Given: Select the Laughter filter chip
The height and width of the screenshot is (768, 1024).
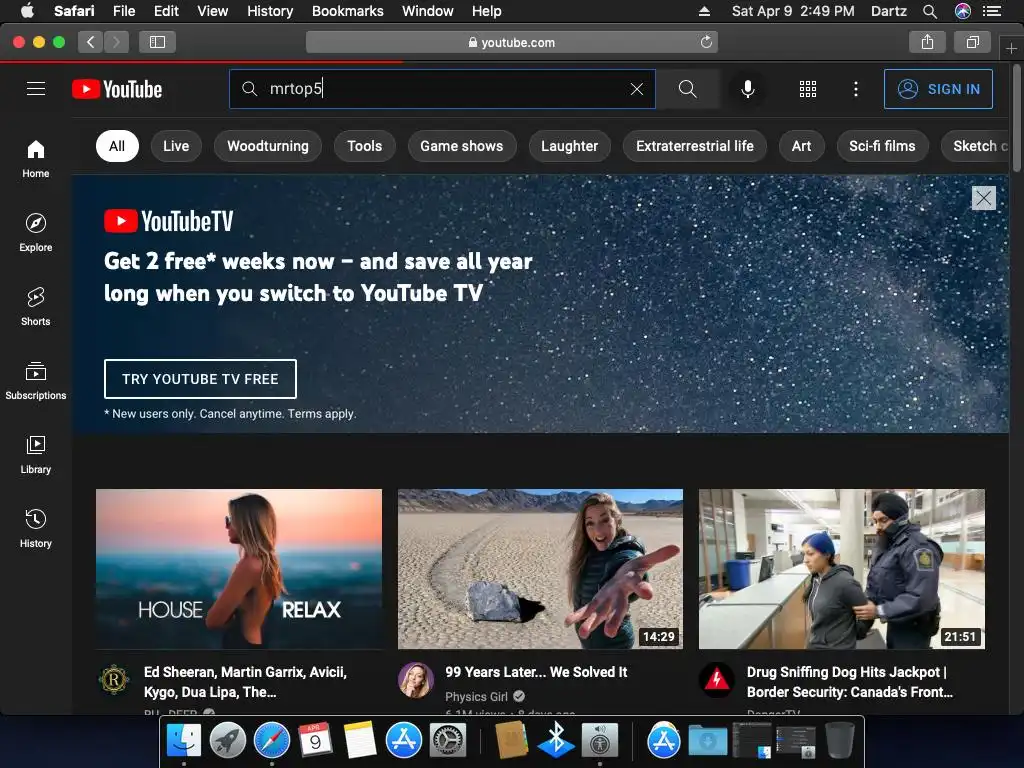Looking at the screenshot, I should tap(569, 146).
